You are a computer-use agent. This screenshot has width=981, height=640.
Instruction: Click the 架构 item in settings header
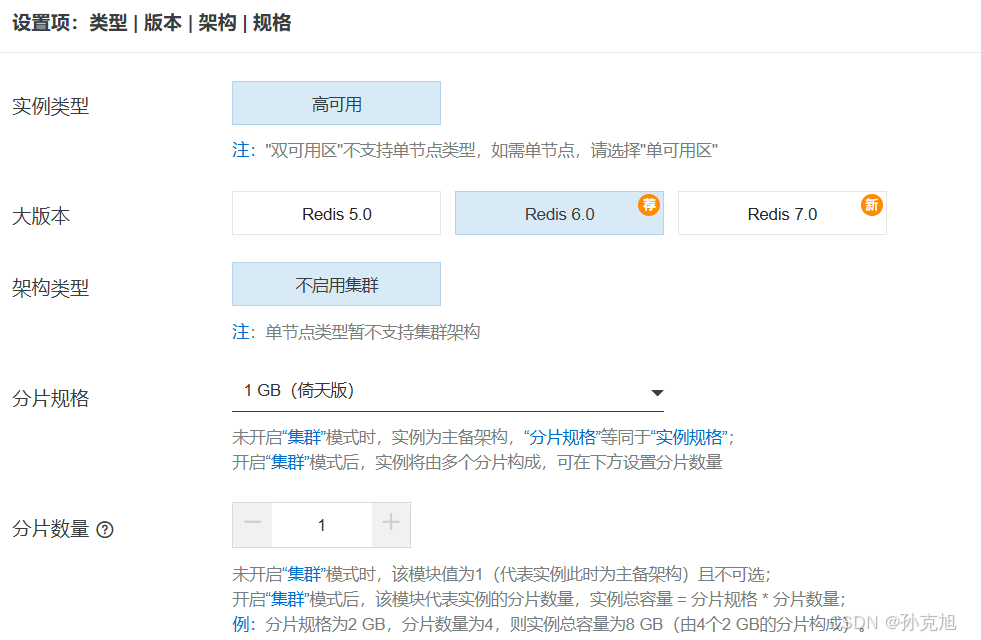pos(217,23)
